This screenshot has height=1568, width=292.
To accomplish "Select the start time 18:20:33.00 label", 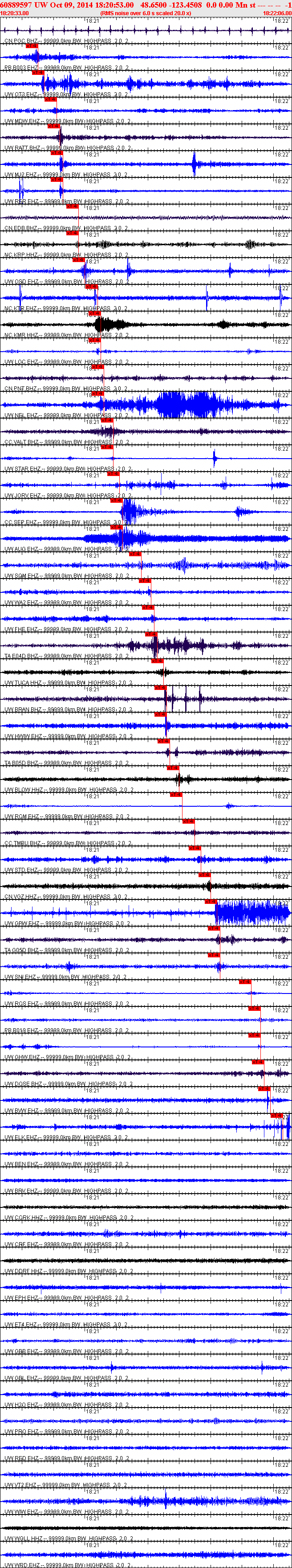I will pos(14,13).
